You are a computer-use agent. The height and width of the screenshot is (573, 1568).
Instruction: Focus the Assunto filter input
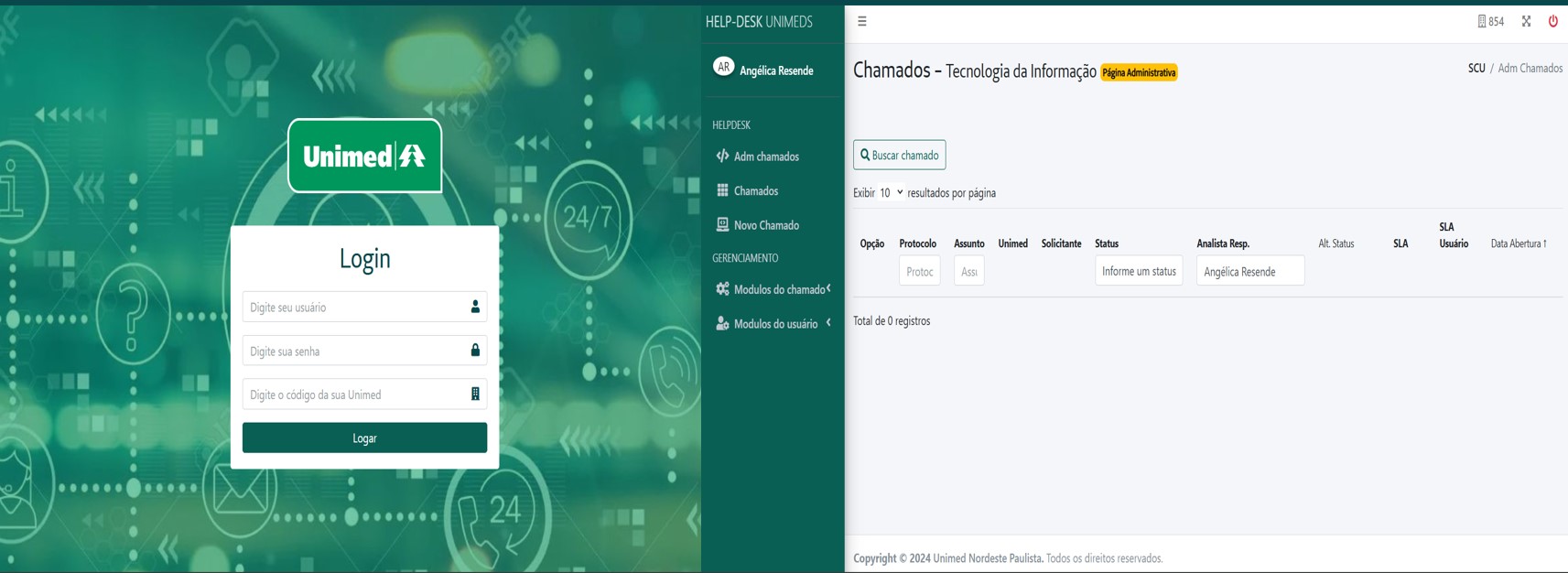pyautogui.click(x=968, y=271)
